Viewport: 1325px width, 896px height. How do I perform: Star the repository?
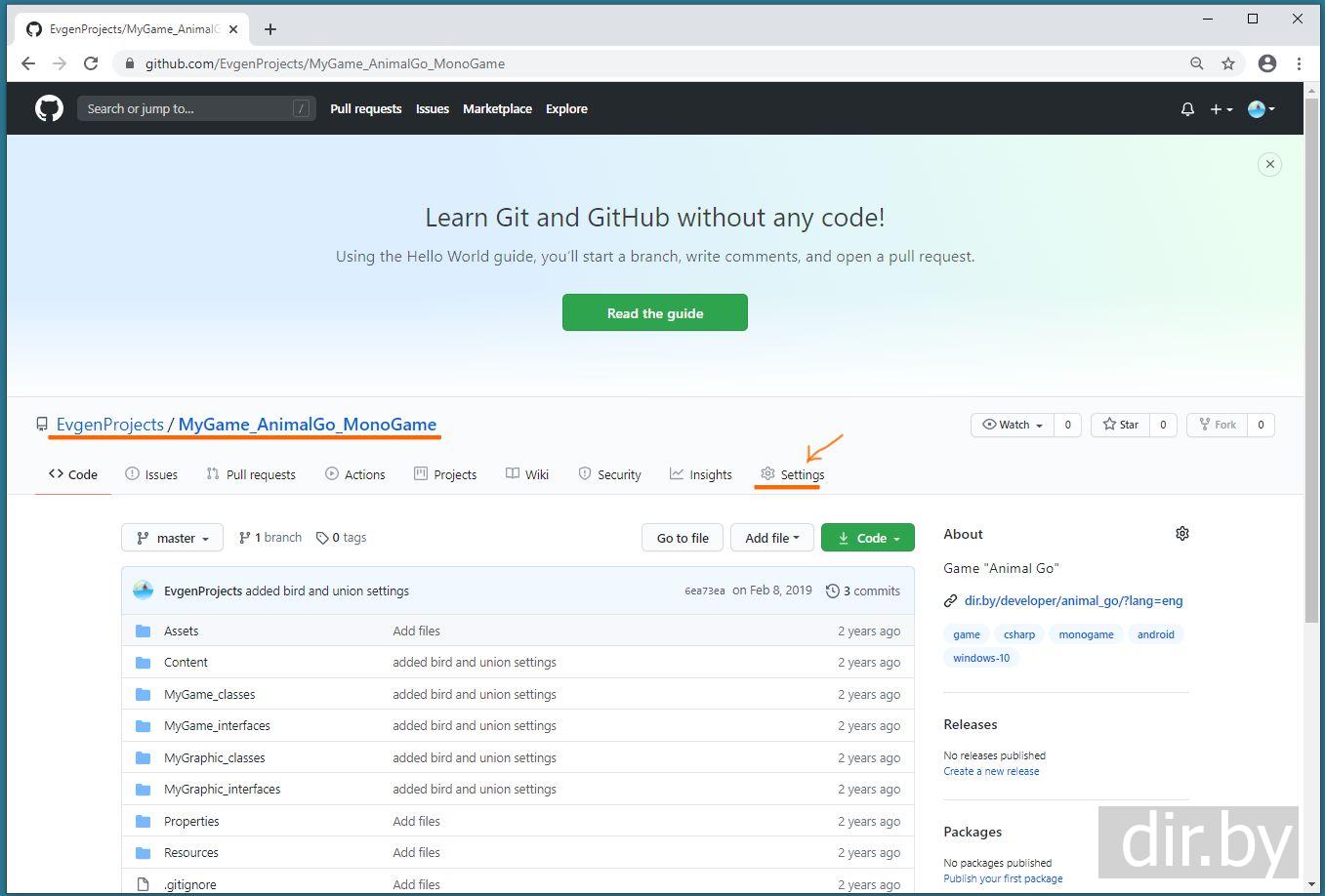point(1121,425)
